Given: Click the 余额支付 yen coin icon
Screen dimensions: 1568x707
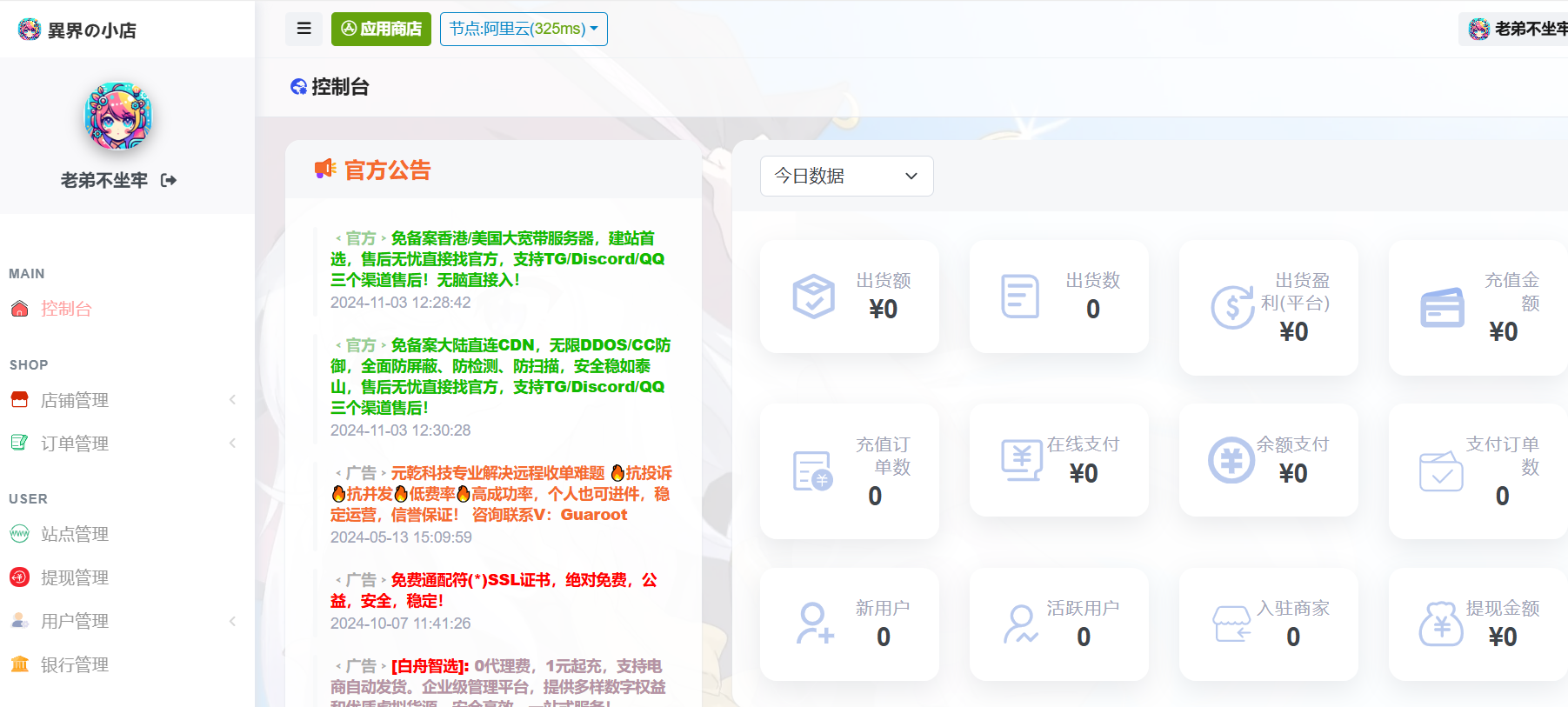Looking at the screenshot, I should coord(1231,460).
